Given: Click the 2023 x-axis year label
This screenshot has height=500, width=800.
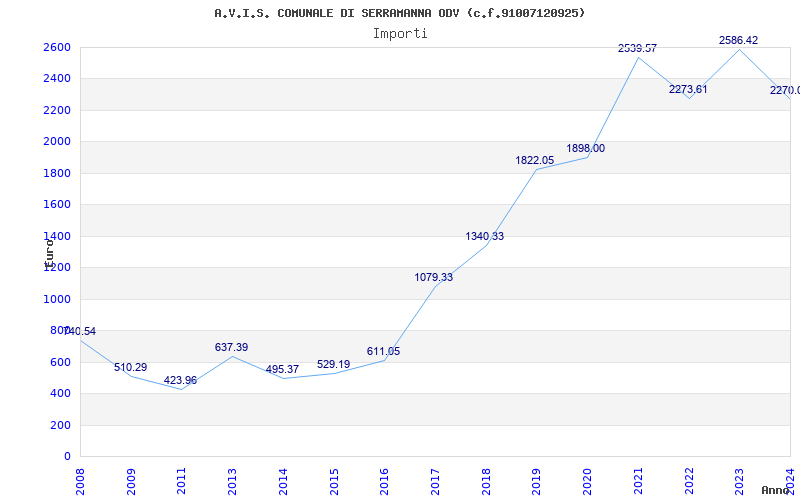Looking at the screenshot, I should coord(739,482).
